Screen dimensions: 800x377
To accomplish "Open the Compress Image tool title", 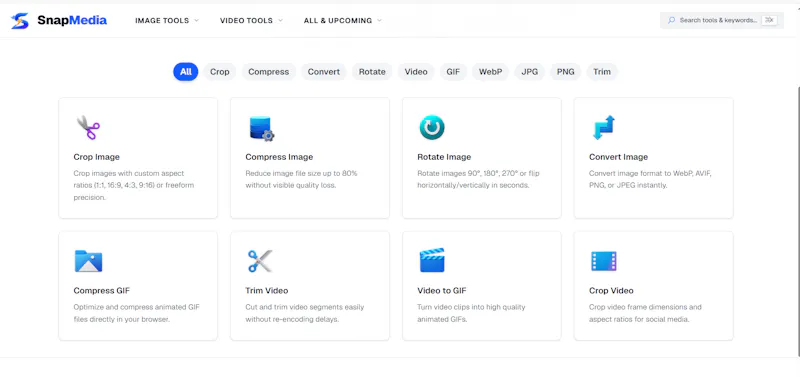I will (279, 157).
